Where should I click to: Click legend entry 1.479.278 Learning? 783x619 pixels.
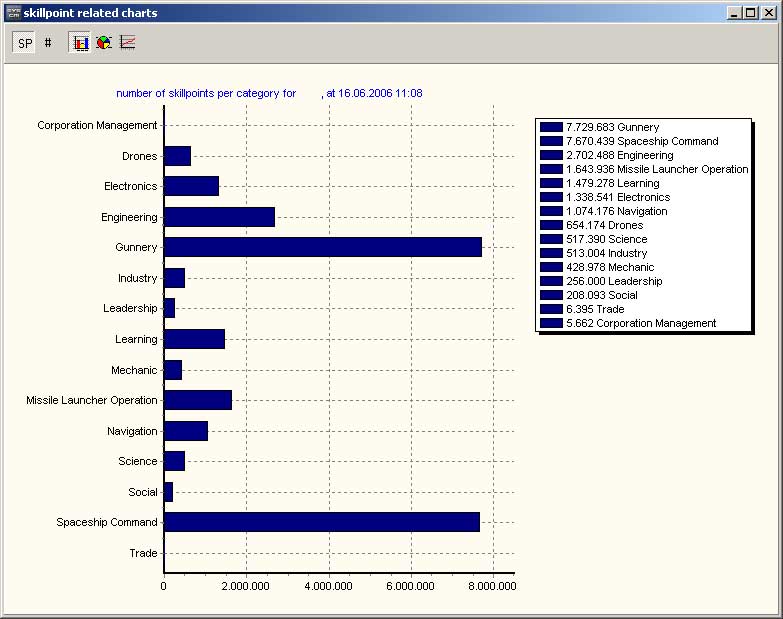tap(613, 183)
